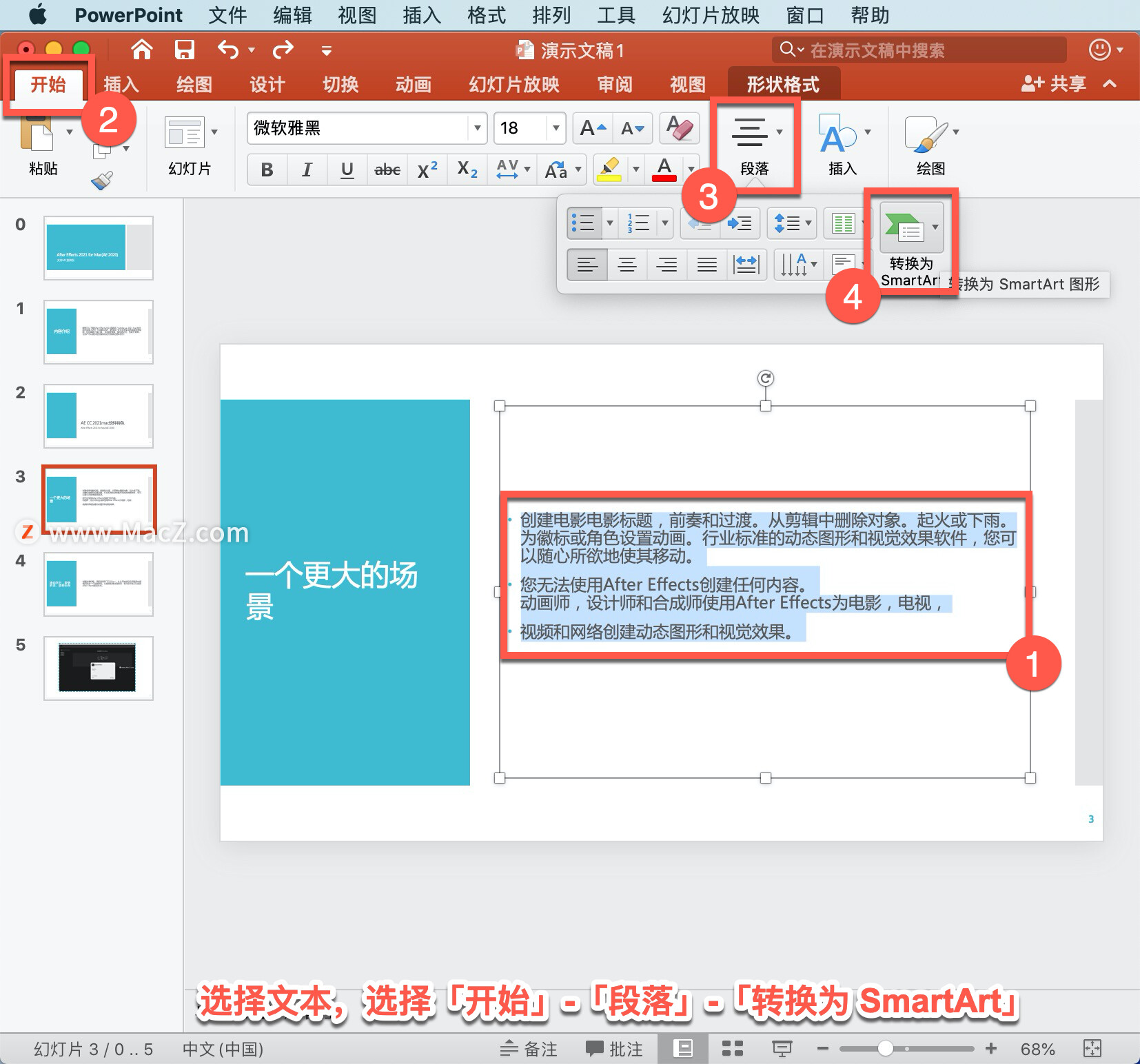Open the text direction dropdown
The height and width of the screenshot is (1064, 1140).
[797, 265]
